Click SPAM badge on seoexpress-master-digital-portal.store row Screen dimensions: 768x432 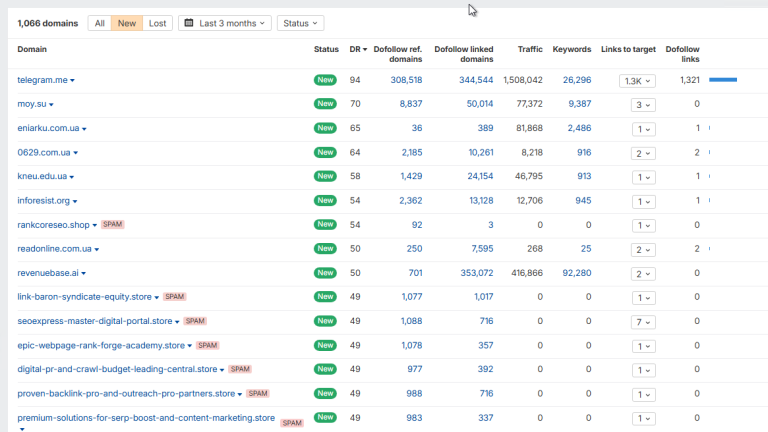(x=195, y=321)
